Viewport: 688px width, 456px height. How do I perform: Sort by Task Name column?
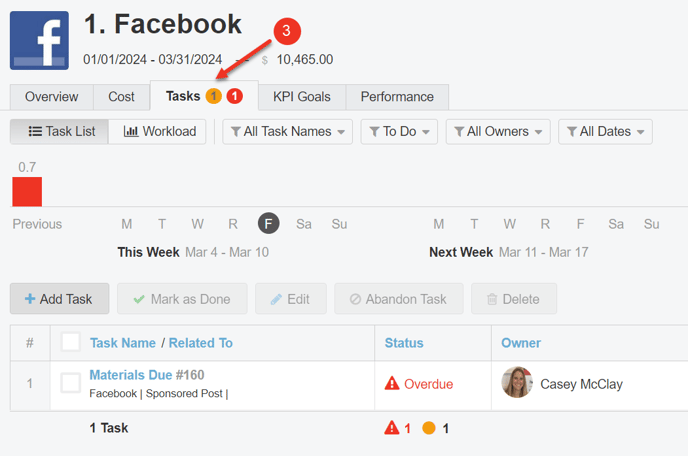point(123,343)
